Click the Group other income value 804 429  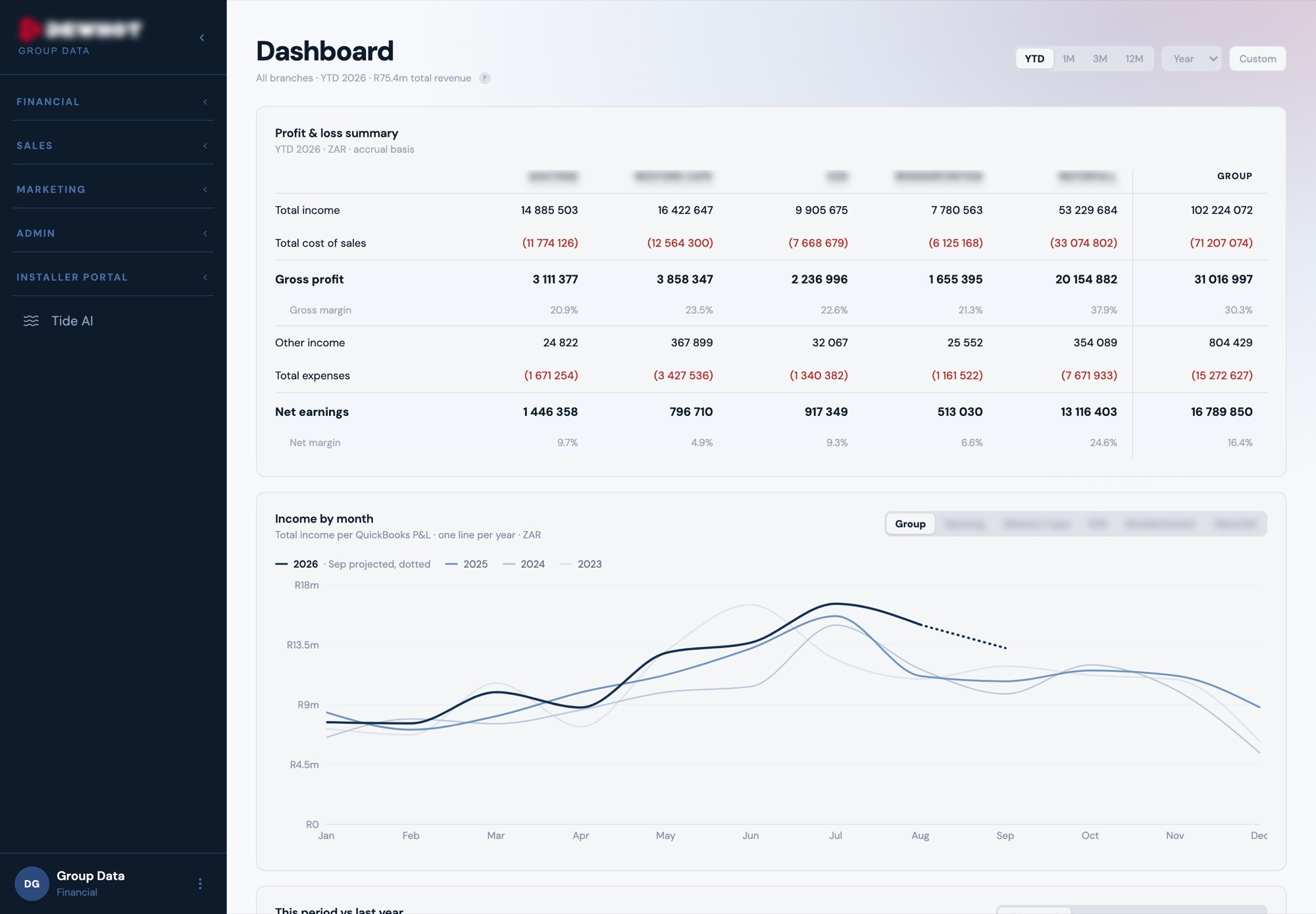tap(1230, 343)
